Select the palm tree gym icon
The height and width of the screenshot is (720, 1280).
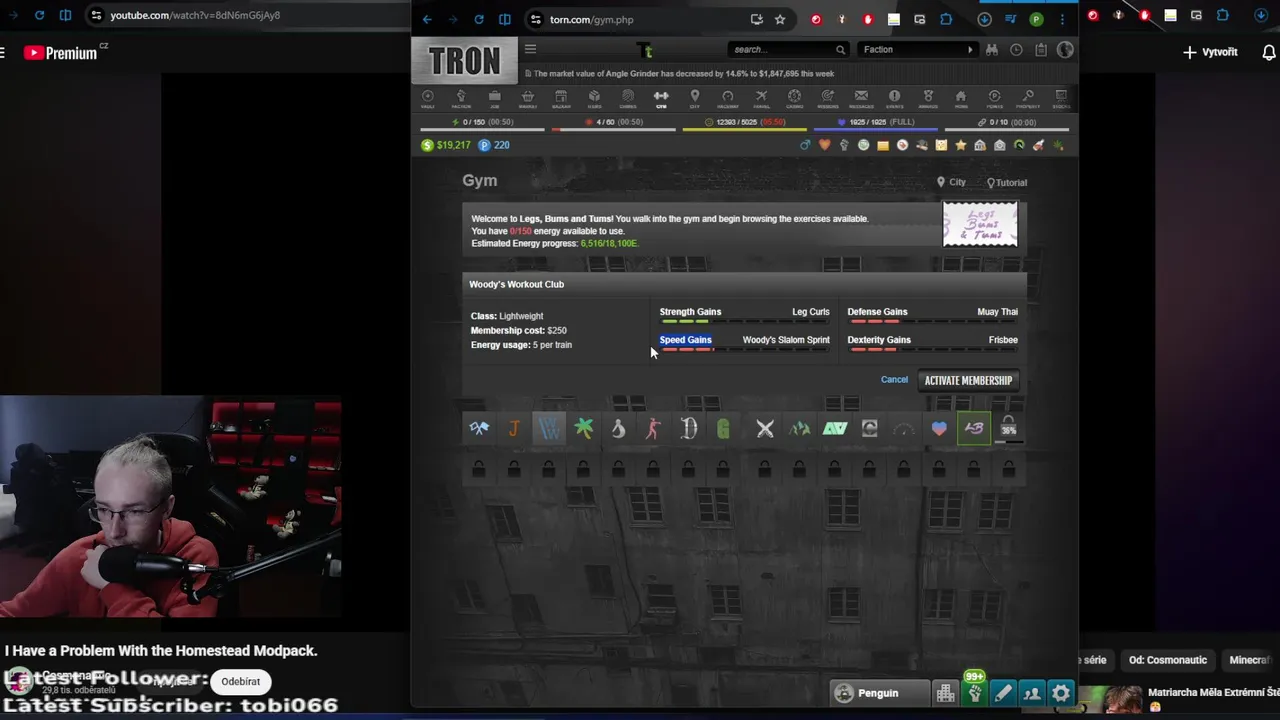[584, 429]
